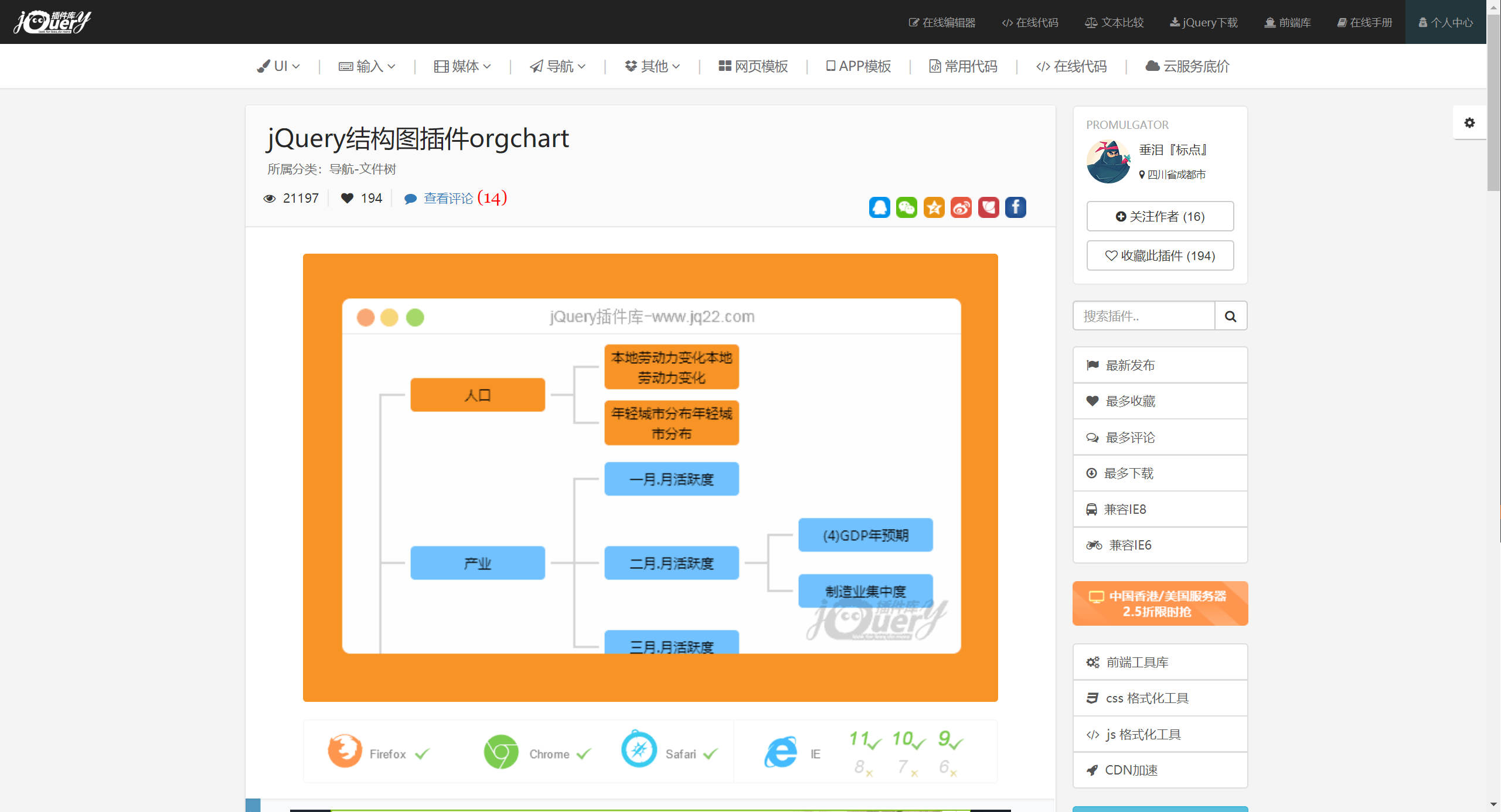Toggle the like heart showing 194
Image resolution: width=1501 pixels, height=812 pixels.
pyautogui.click(x=348, y=198)
